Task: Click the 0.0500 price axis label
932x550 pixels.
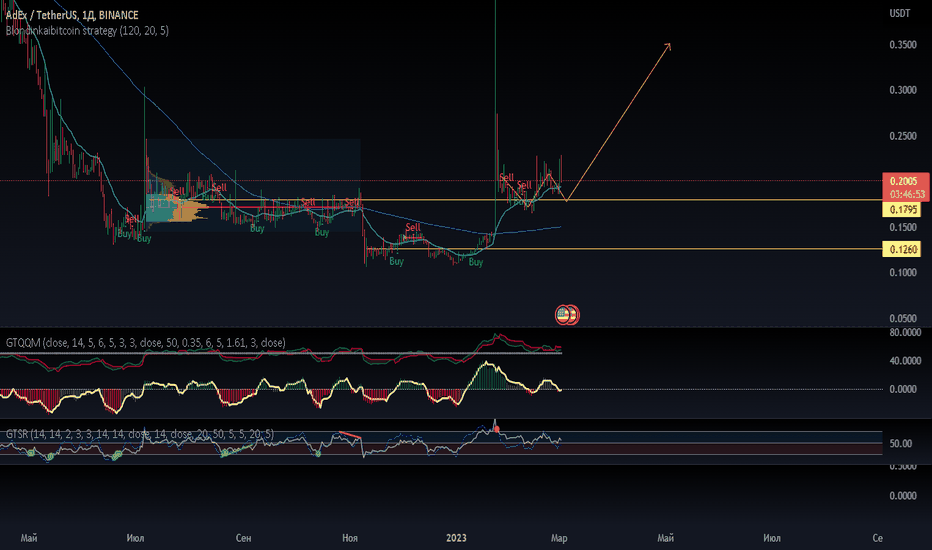Action: point(903,318)
